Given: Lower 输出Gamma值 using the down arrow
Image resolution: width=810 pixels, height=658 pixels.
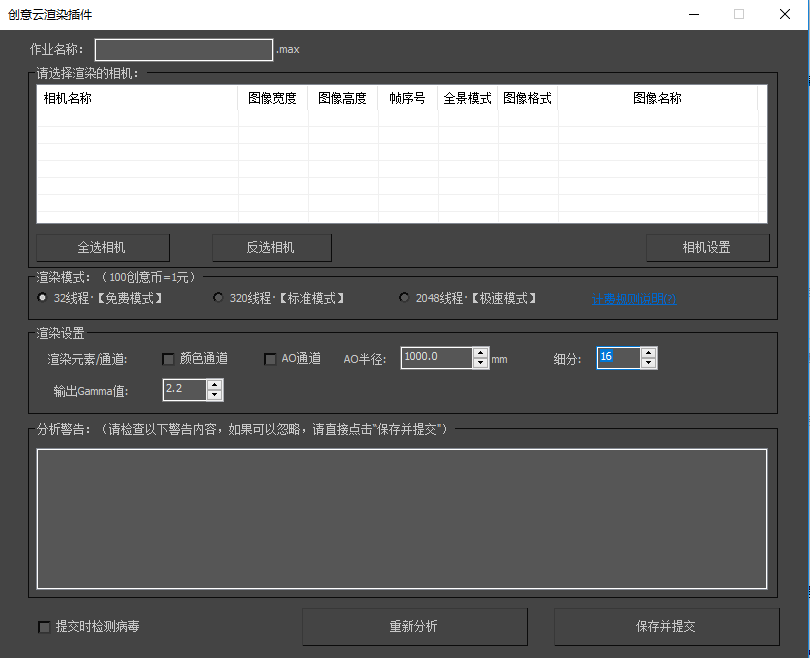Looking at the screenshot, I should pyautogui.click(x=215, y=395).
